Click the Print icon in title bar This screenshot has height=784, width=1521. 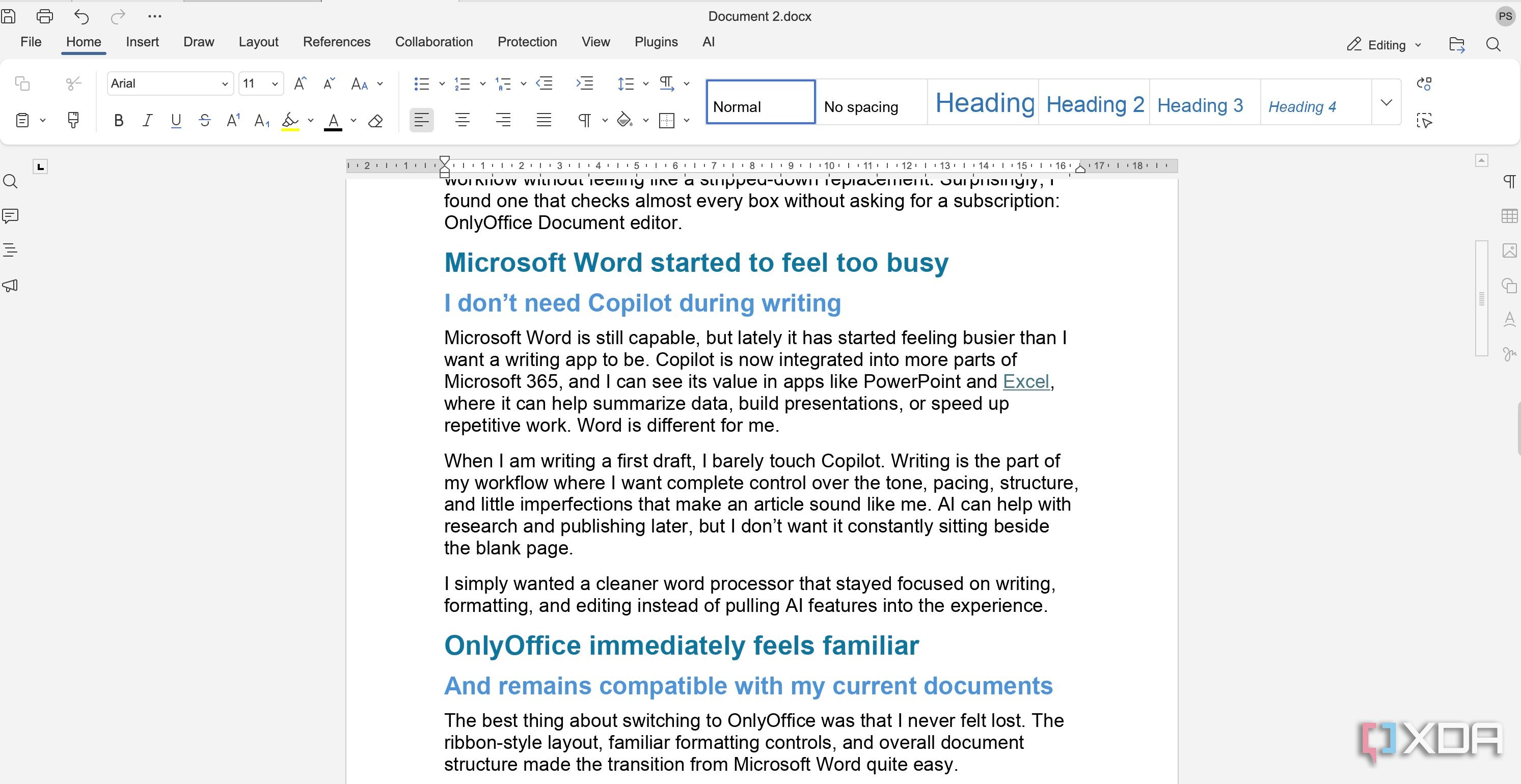click(45, 16)
